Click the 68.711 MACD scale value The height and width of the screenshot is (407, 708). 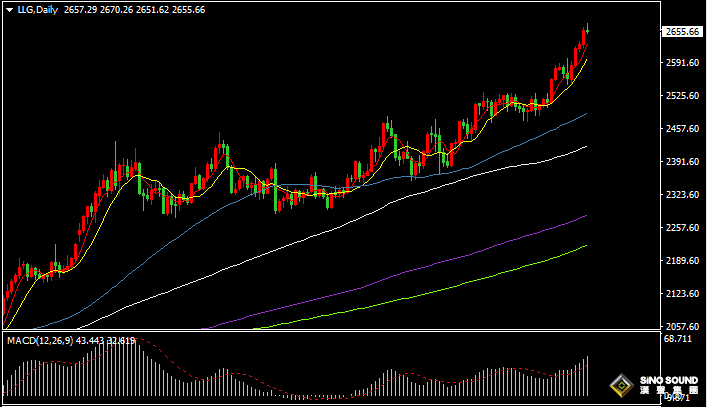[677, 340]
